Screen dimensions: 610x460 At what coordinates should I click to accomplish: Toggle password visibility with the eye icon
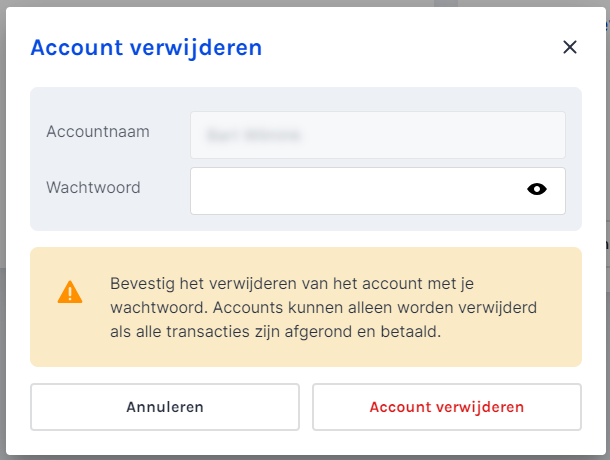pos(537,189)
